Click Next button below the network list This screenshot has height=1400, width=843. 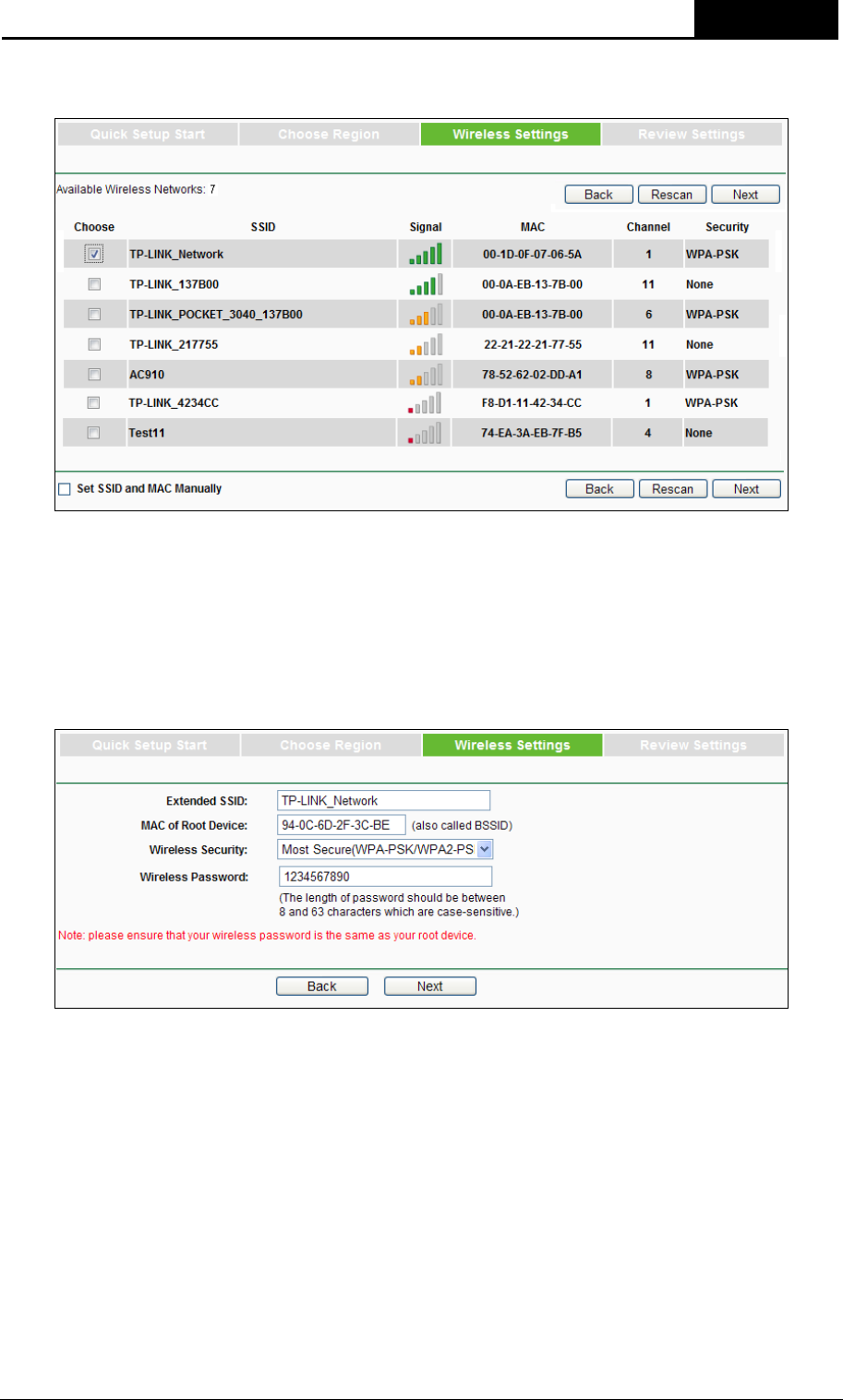tap(747, 489)
